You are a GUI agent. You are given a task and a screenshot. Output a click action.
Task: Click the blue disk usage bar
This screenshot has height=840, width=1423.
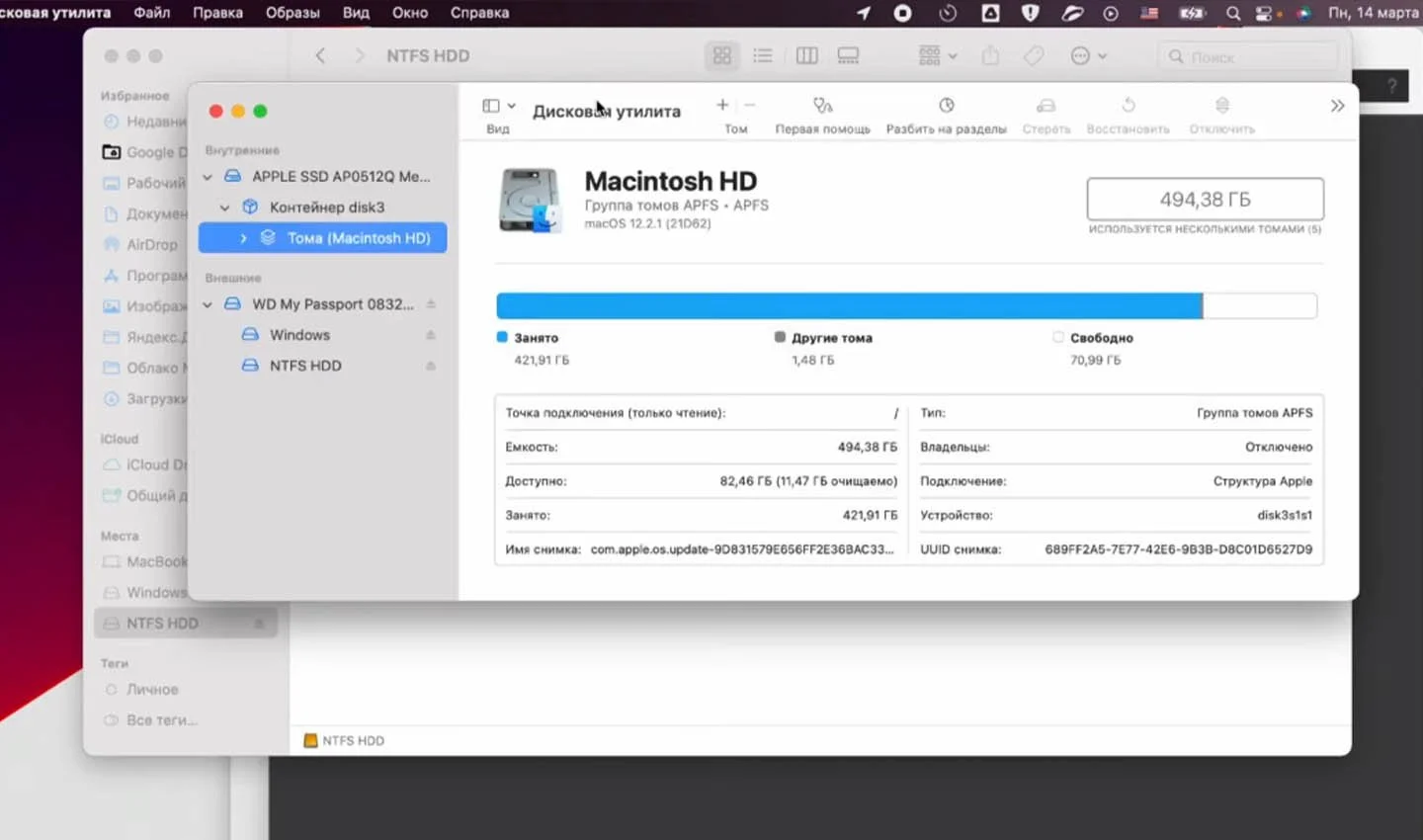click(x=849, y=305)
